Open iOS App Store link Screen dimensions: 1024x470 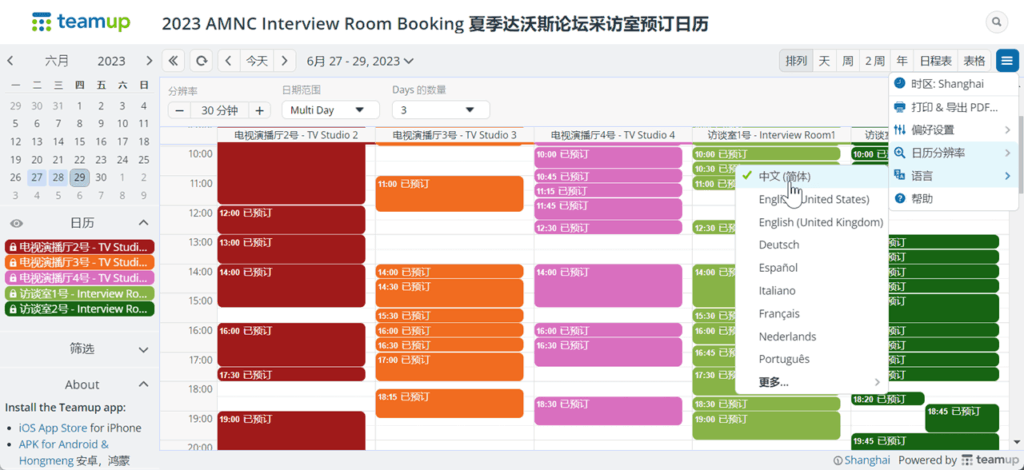click(53, 428)
